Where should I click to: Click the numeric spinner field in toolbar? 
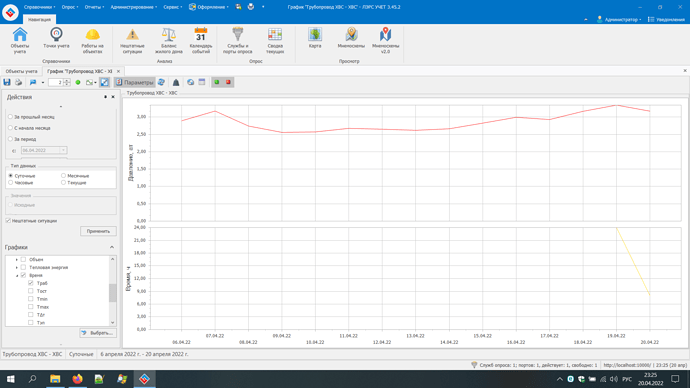(x=56, y=82)
